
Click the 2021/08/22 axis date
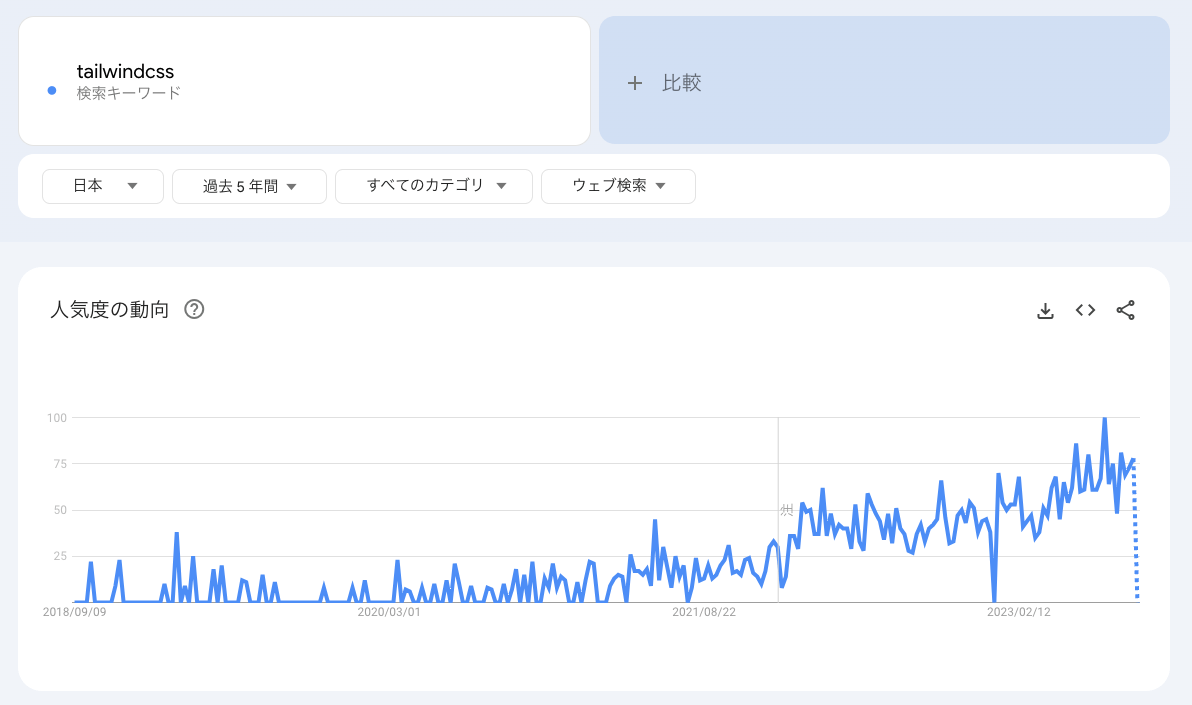(704, 612)
